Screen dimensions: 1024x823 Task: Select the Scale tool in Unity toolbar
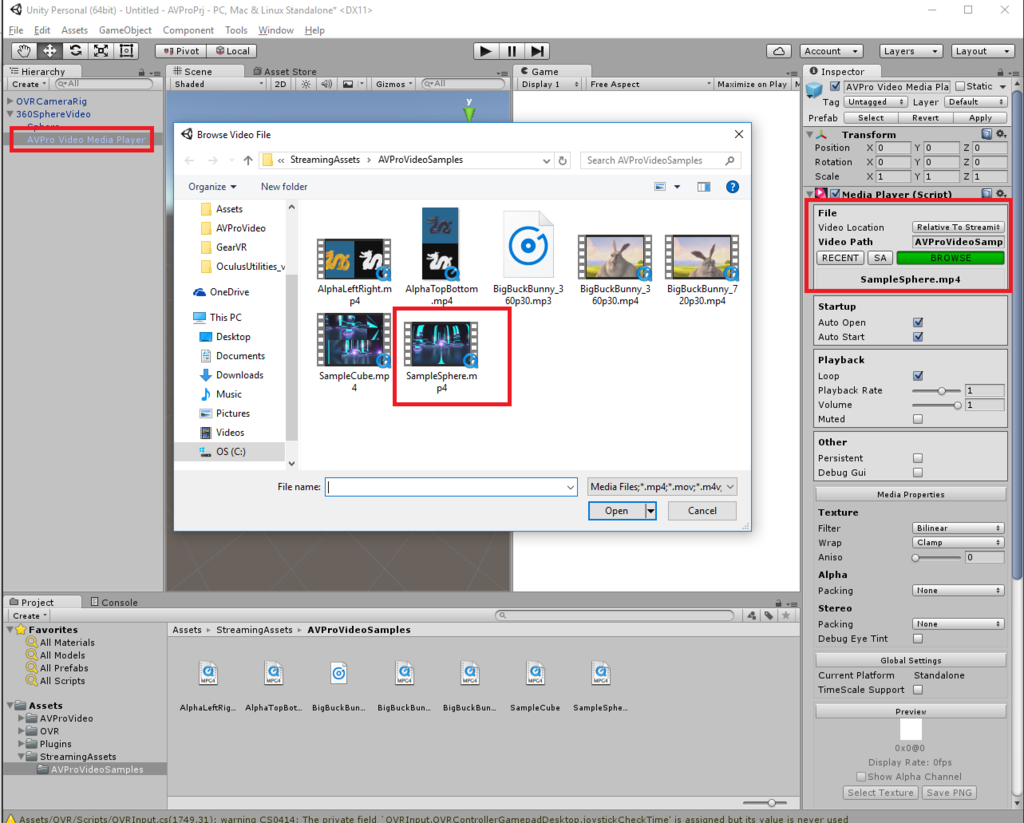pyautogui.click(x=101, y=51)
